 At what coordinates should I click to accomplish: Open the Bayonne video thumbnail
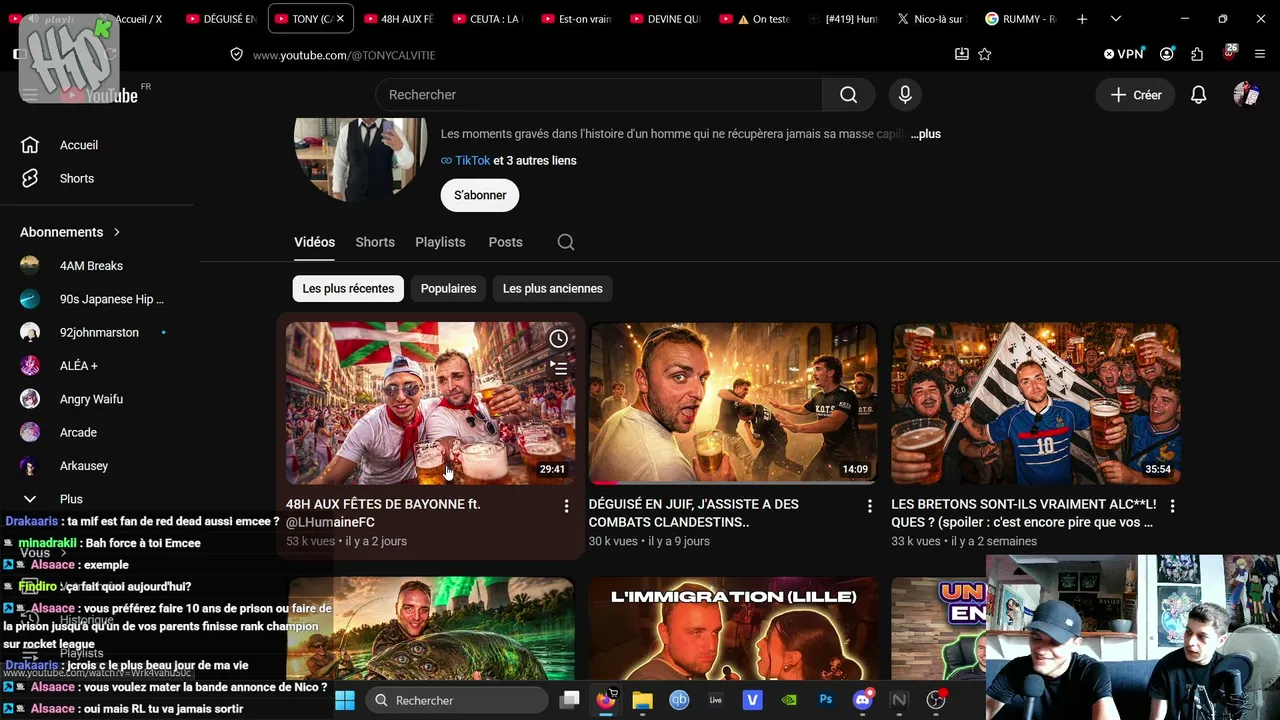[431, 404]
